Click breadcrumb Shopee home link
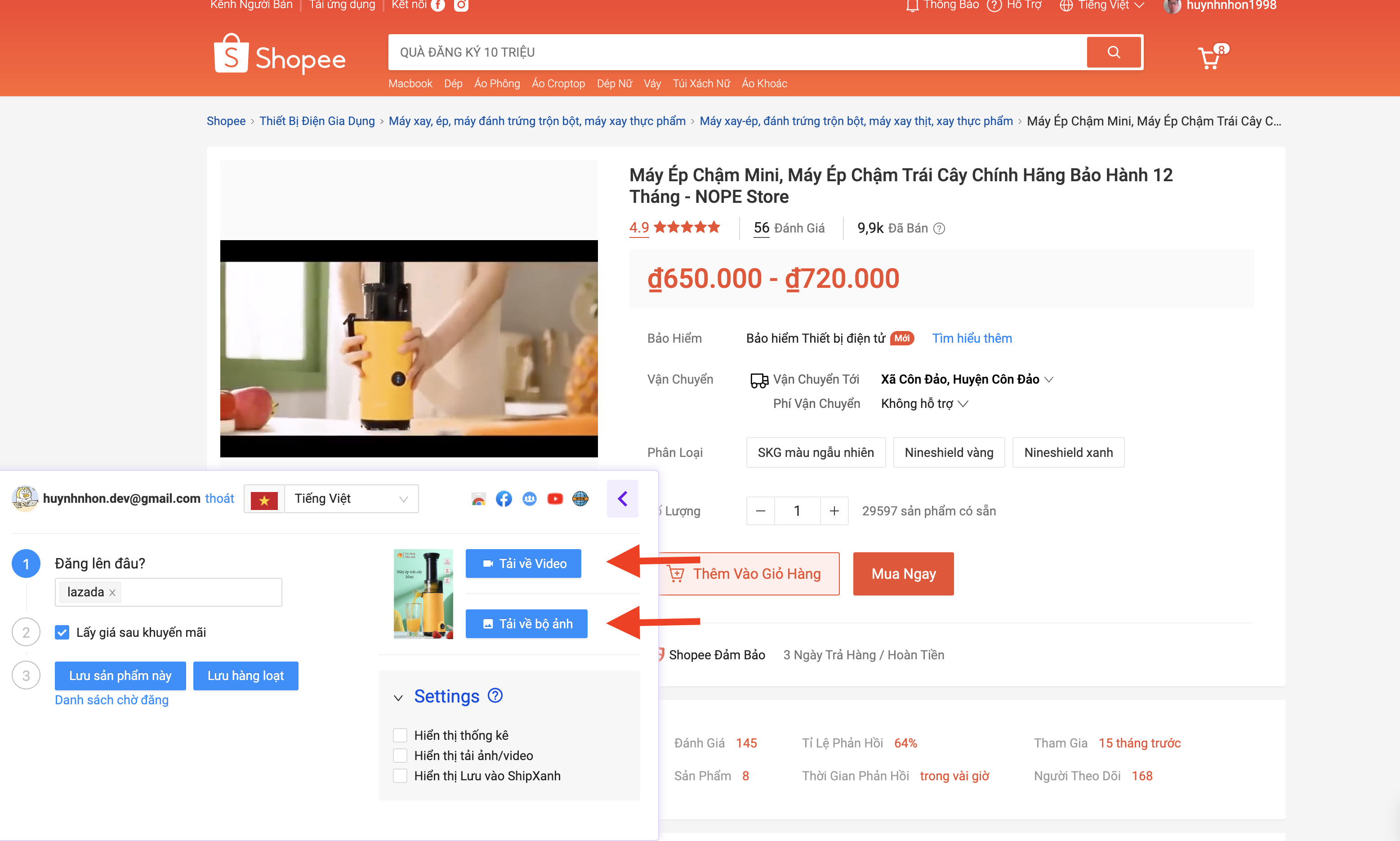The height and width of the screenshot is (841, 1400). point(226,121)
